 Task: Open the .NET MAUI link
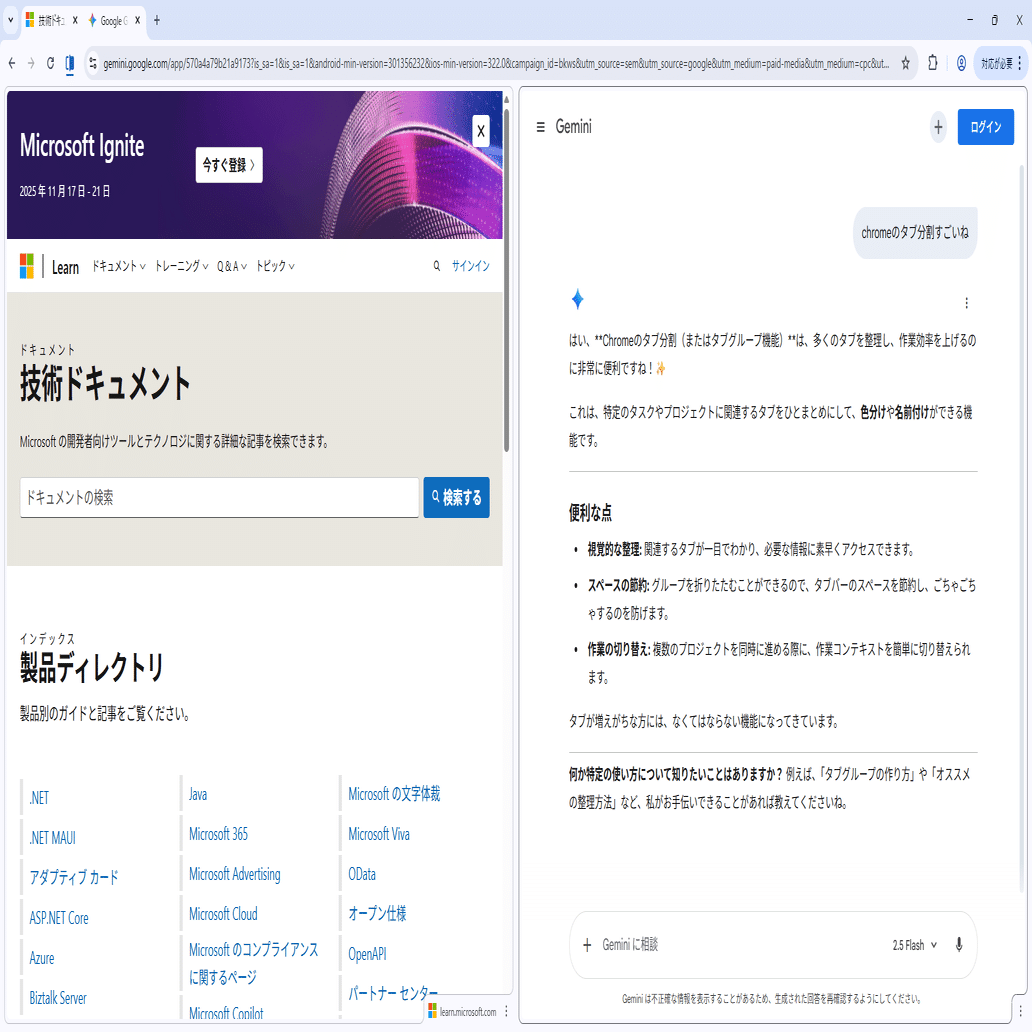tap(52, 838)
